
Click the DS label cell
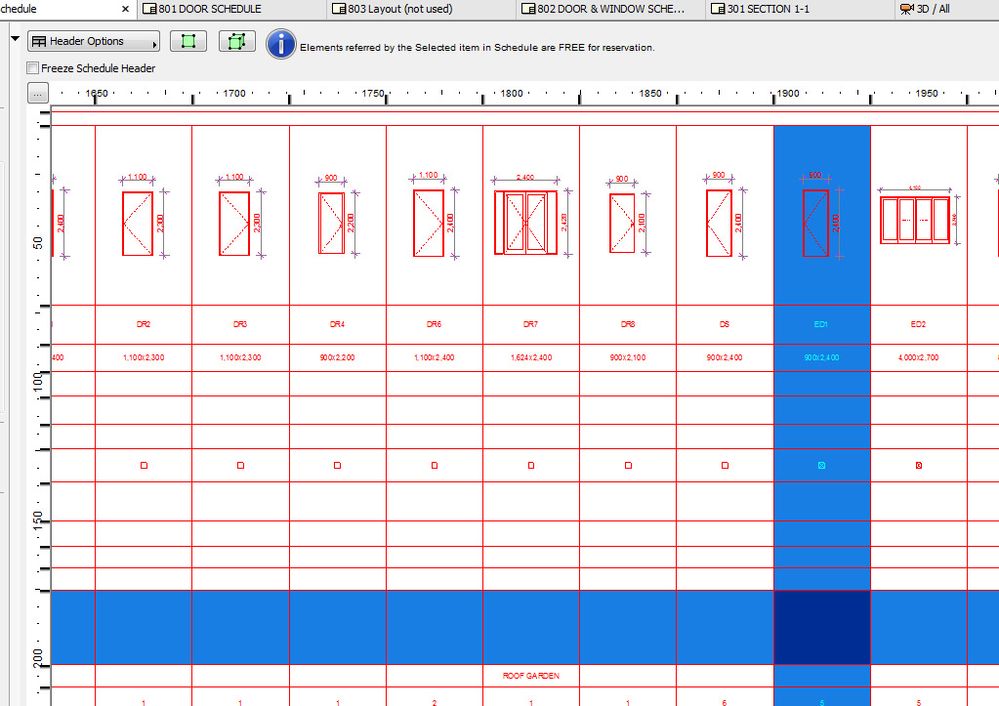tap(725, 324)
